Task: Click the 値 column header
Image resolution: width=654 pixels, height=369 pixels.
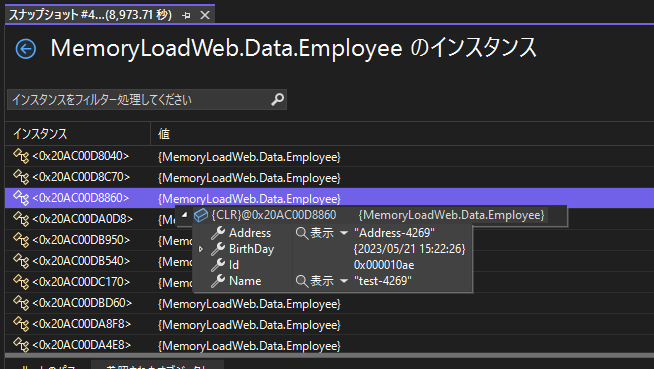Action: tap(164, 134)
